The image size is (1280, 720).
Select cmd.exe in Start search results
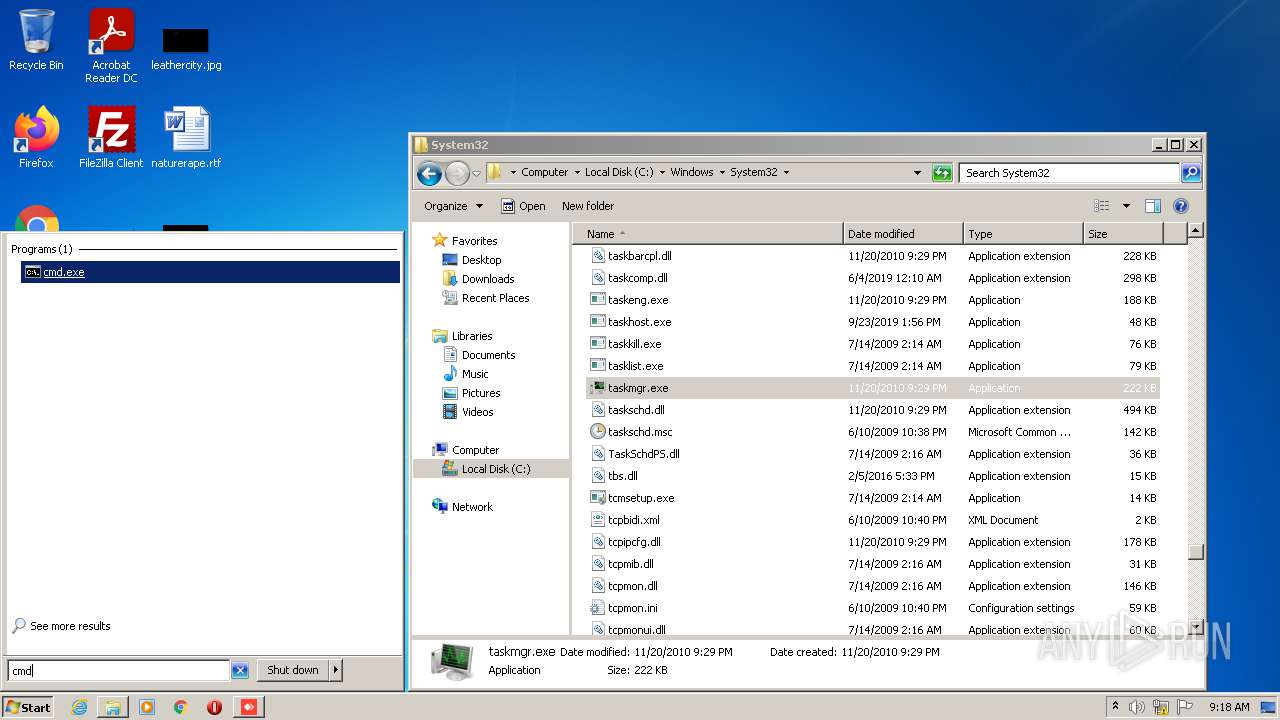(x=210, y=272)
